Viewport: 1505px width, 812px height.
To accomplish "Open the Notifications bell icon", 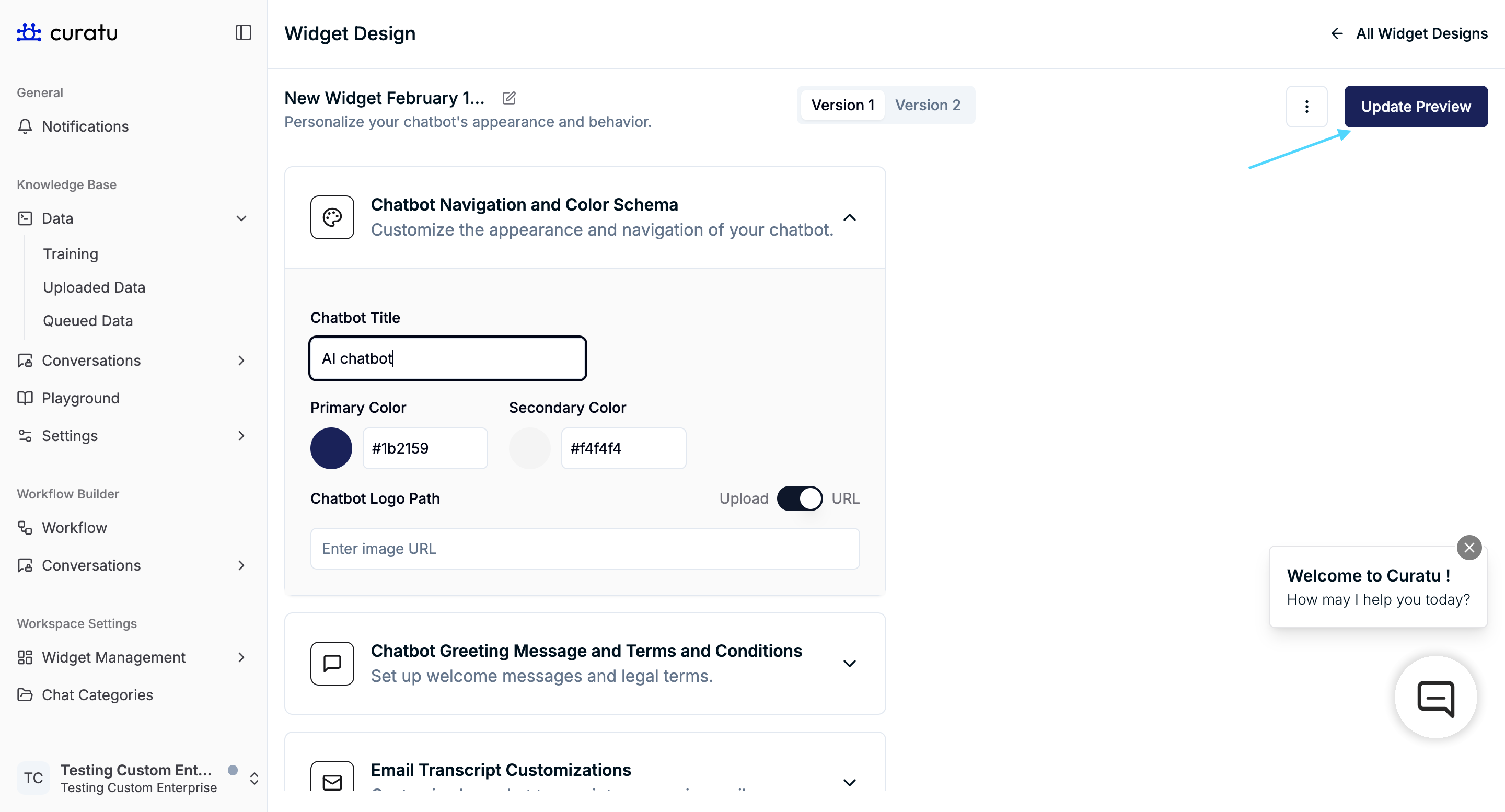I will pyautogui.click(x=26, y=126).
